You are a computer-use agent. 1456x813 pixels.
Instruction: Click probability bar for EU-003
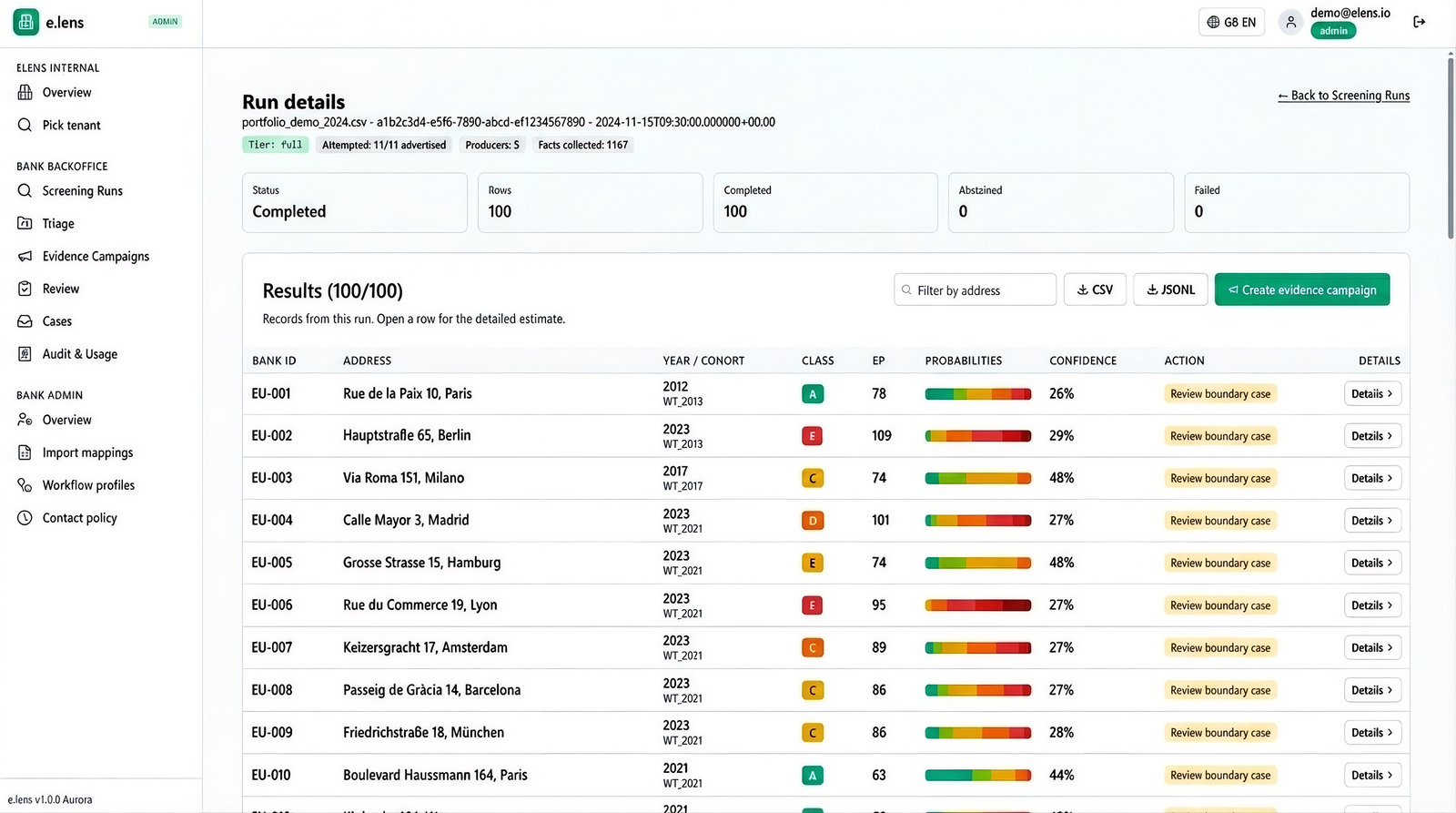click(978, 479)
